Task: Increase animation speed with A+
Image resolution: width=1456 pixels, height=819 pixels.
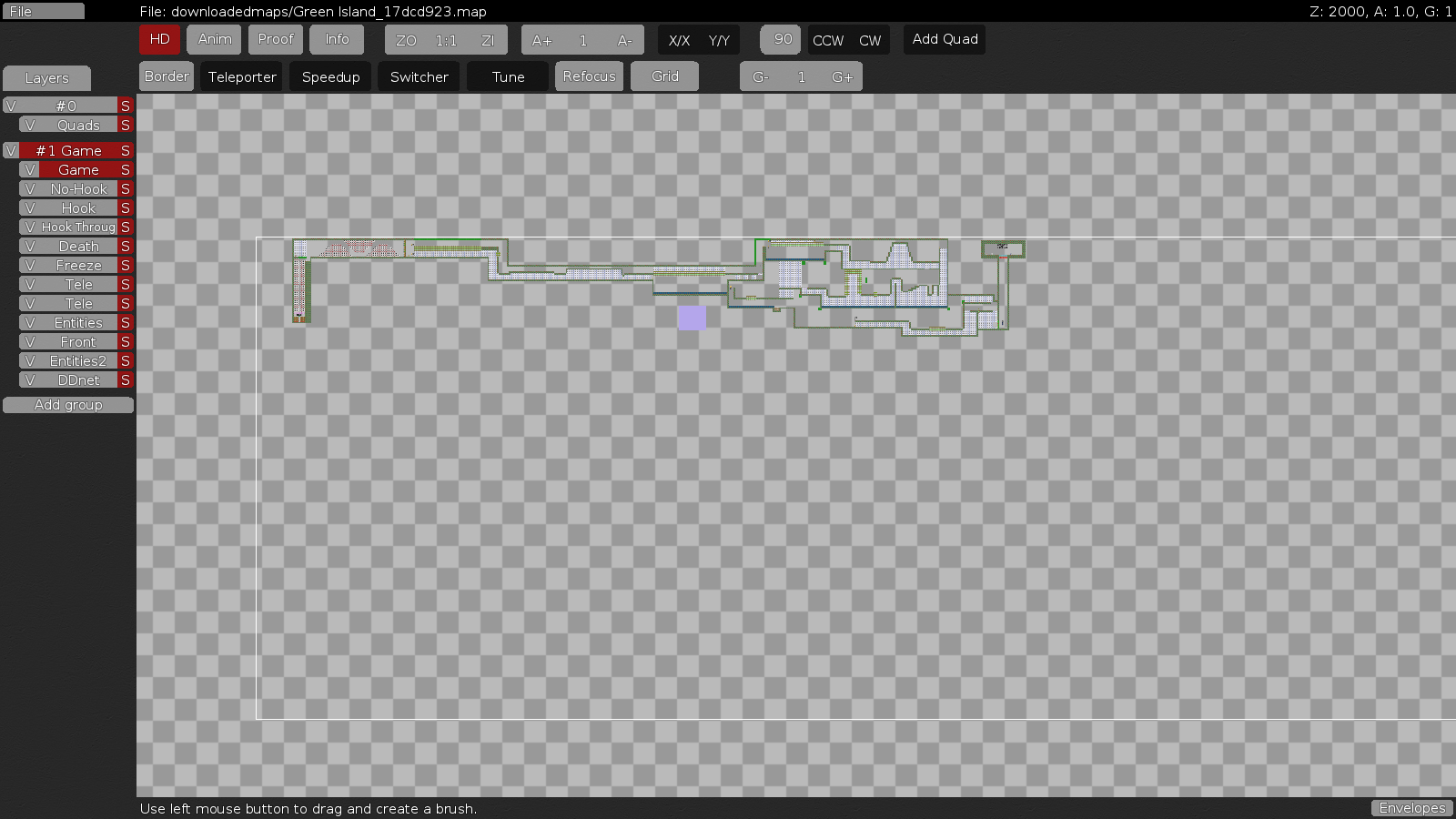Action: pos(542,40)
